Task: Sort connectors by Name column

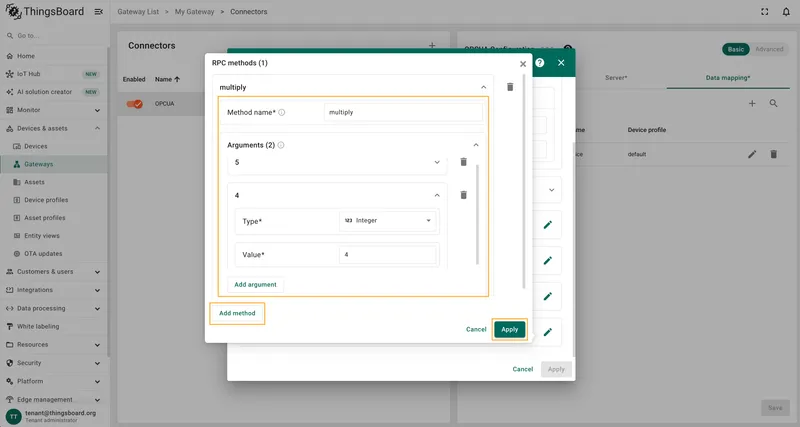Action: [x=167, y=80]
